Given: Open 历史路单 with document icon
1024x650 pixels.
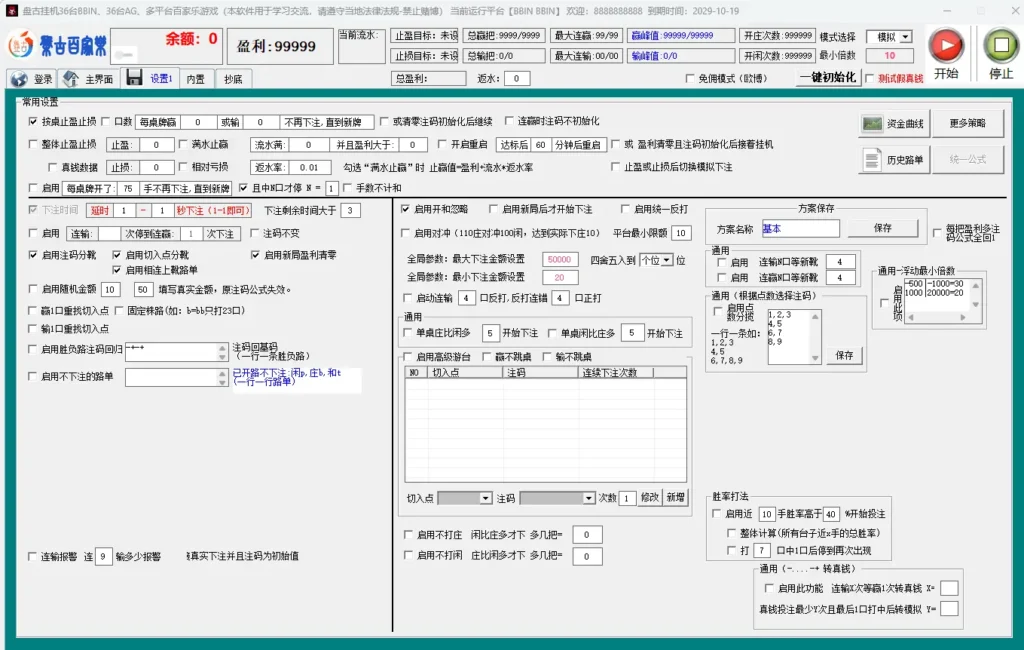Looking at the screenshot, I should pos(893,159).
